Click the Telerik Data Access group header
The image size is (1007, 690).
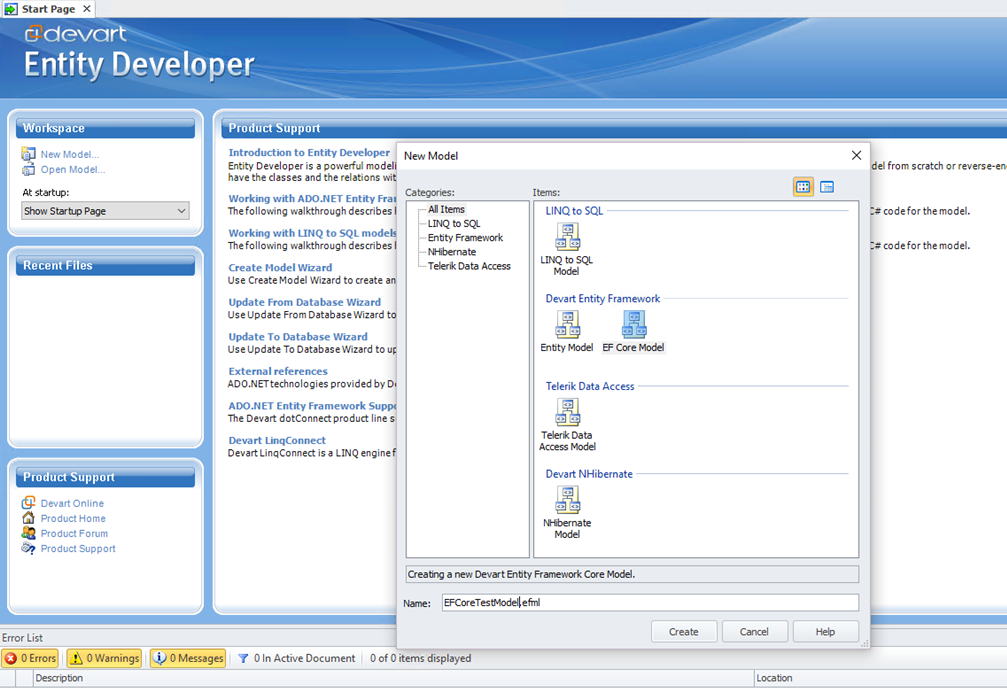click(590, 386)
